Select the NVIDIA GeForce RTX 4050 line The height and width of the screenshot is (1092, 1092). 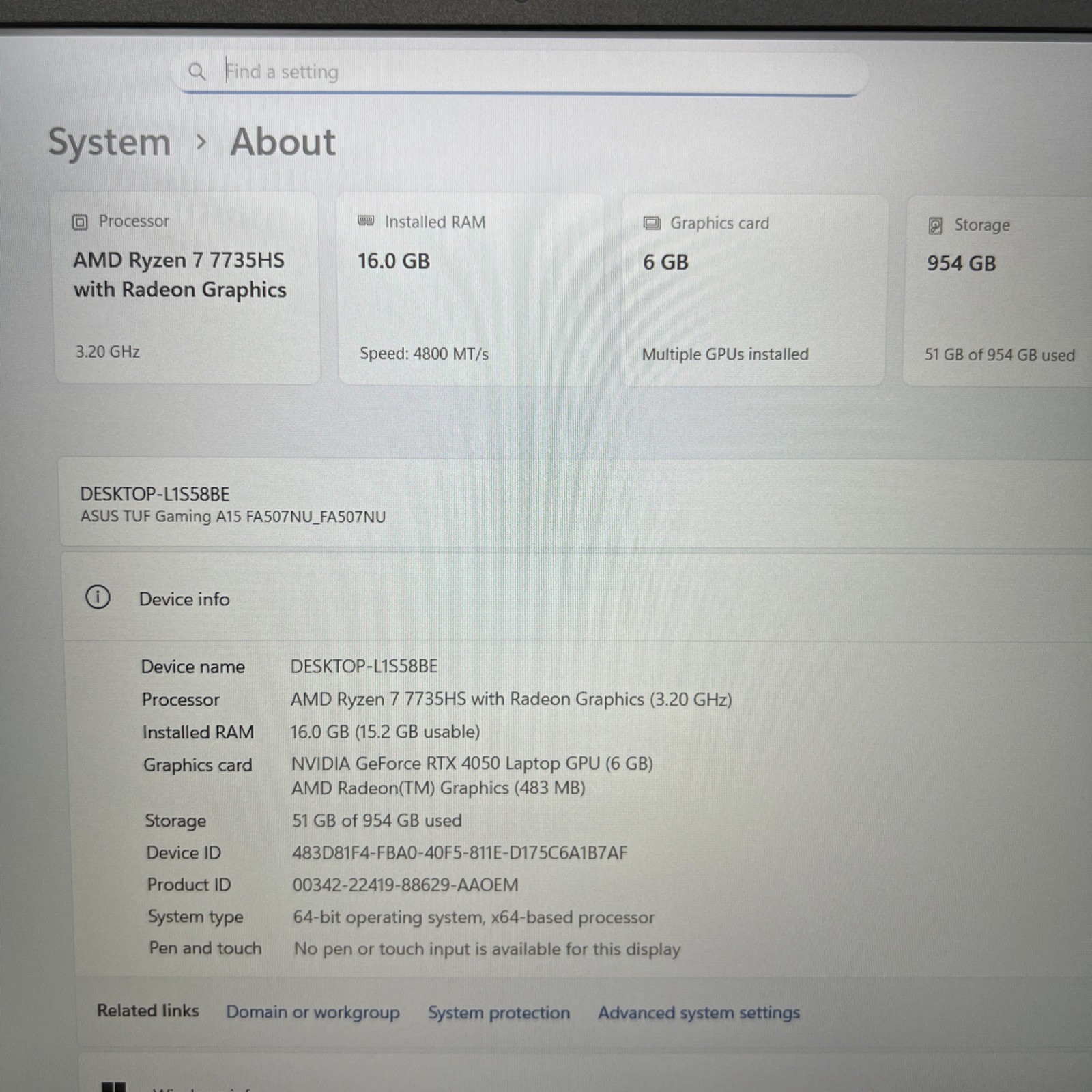tap(472, 763)
